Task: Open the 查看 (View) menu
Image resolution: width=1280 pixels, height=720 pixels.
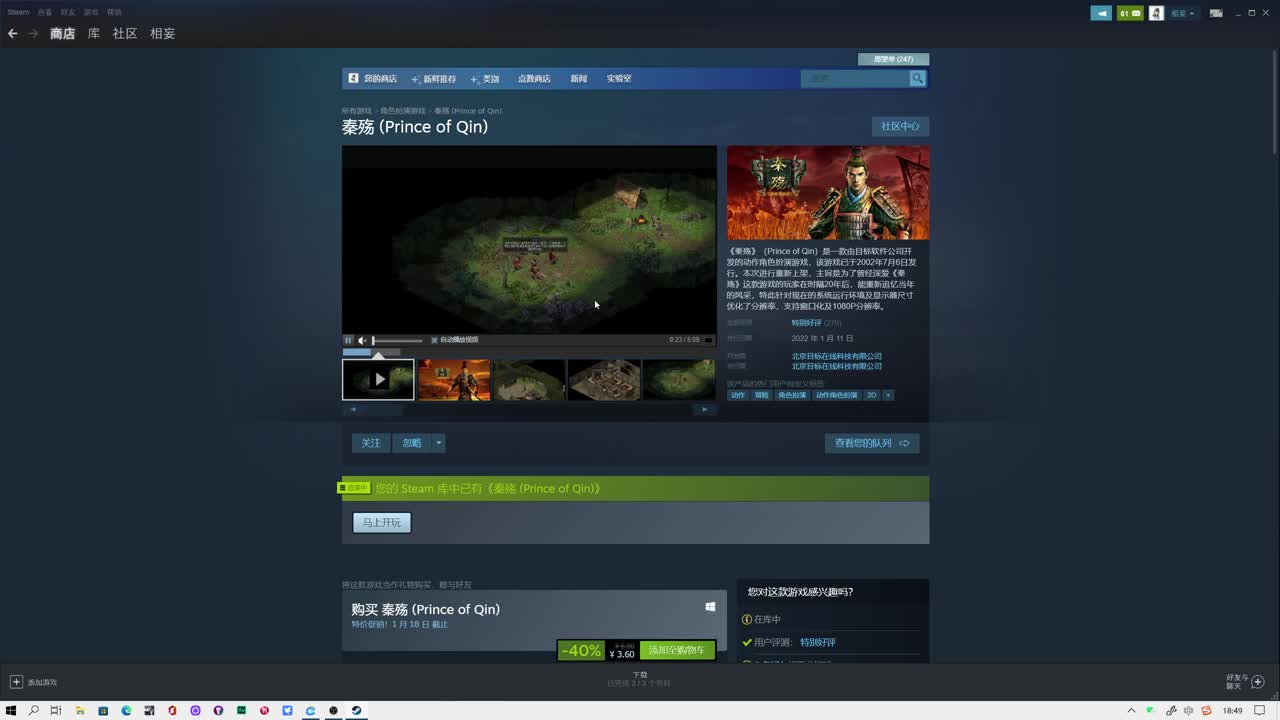Action: [x=45, y=12]
